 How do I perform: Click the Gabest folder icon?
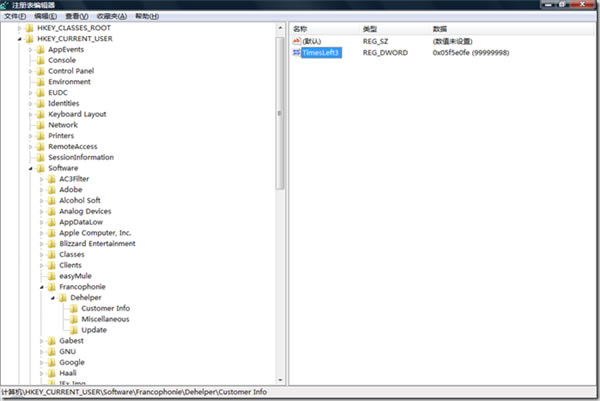[x=52, y=341]
